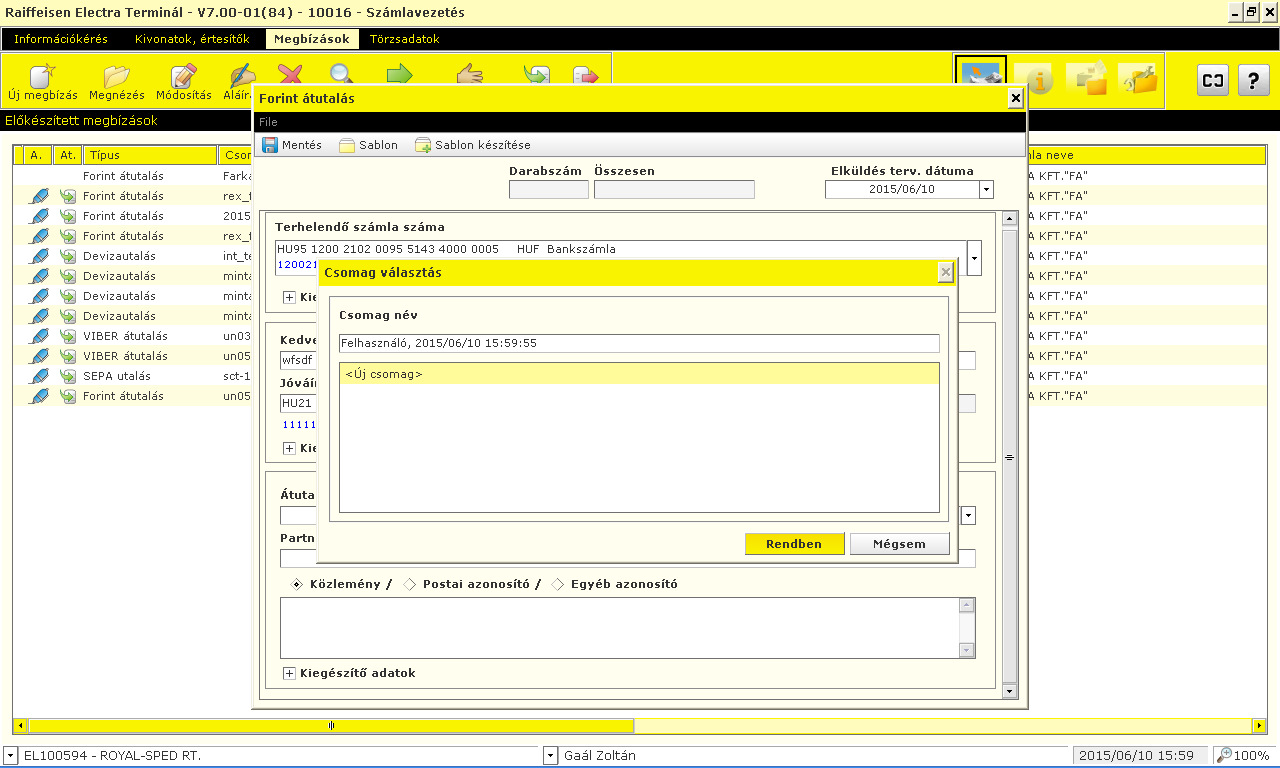Screen dimensions: 1280x768
Task: Click the zoom magnifier in the status bar
Action: pyautogui.click(x=1225, y=755)
